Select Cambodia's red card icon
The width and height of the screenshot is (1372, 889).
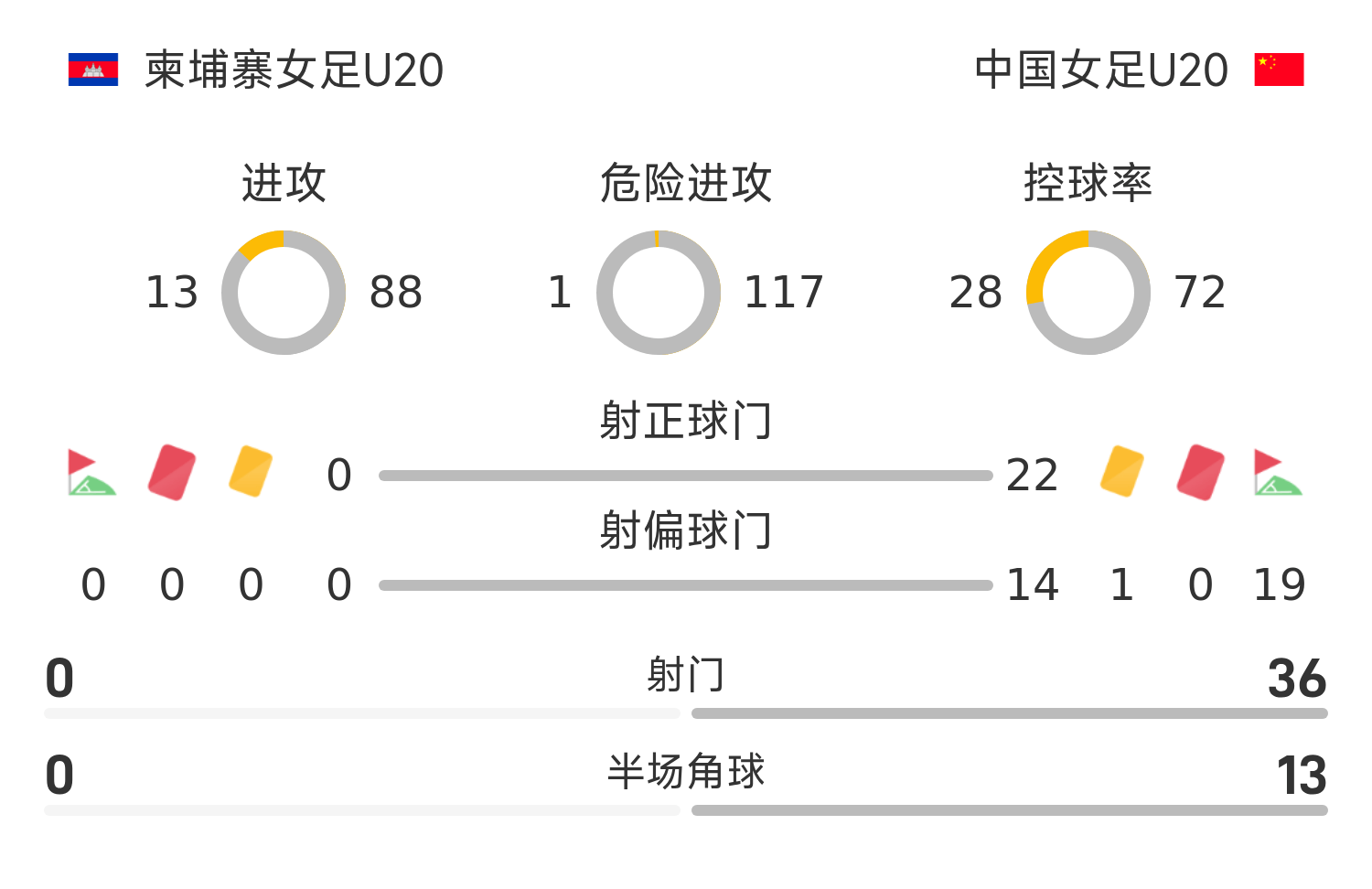(172, 472)
